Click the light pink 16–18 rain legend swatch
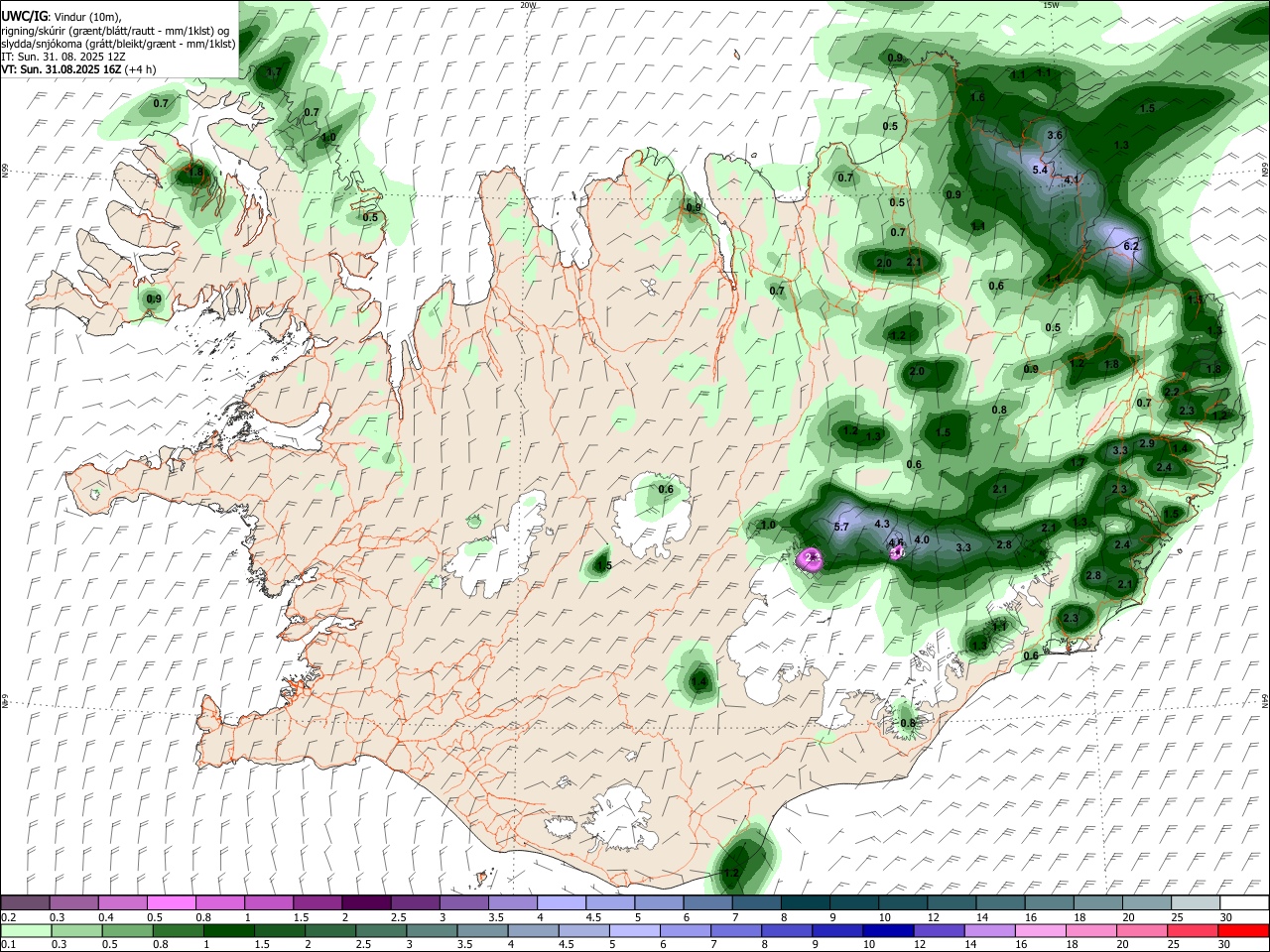This screenshot has height=952, width=1270. click(1040, 931)
